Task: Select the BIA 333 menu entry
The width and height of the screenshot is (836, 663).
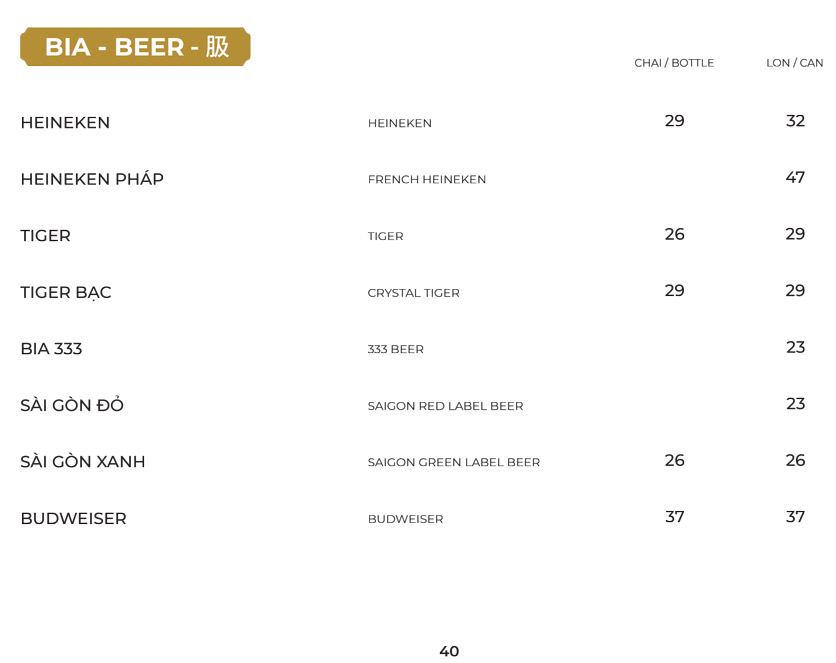Action: pos(51,349)
